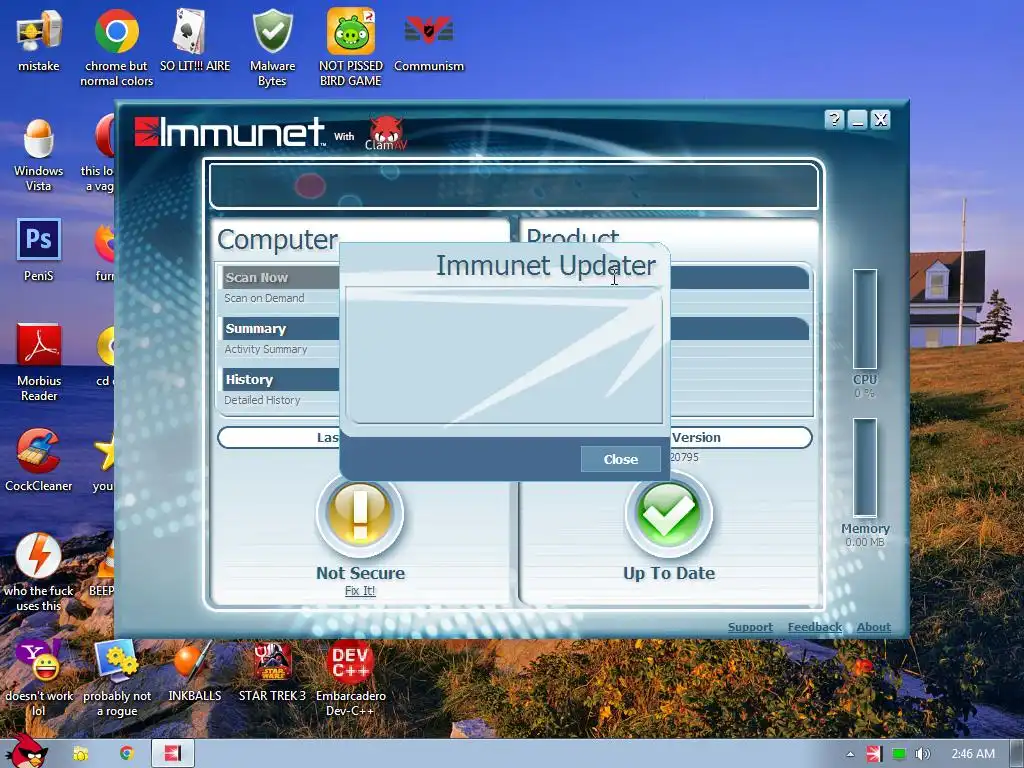Click the Memory usage meter
1024x768 pixels.
pyautogui.click(x=865, y=468)
